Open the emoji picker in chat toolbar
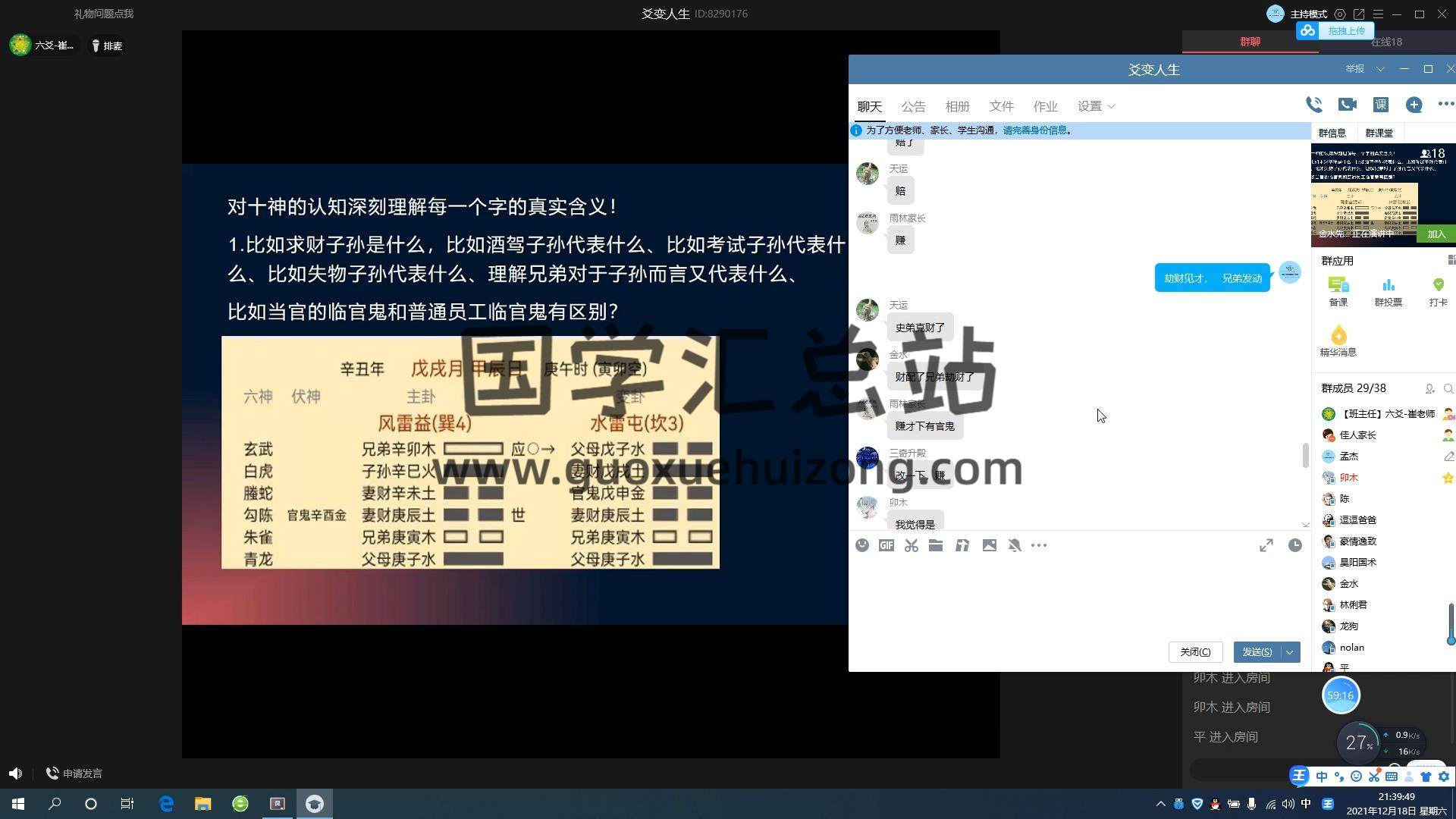Image resolution: width=1456 pixels, height=819 pixels. [862, 545]
